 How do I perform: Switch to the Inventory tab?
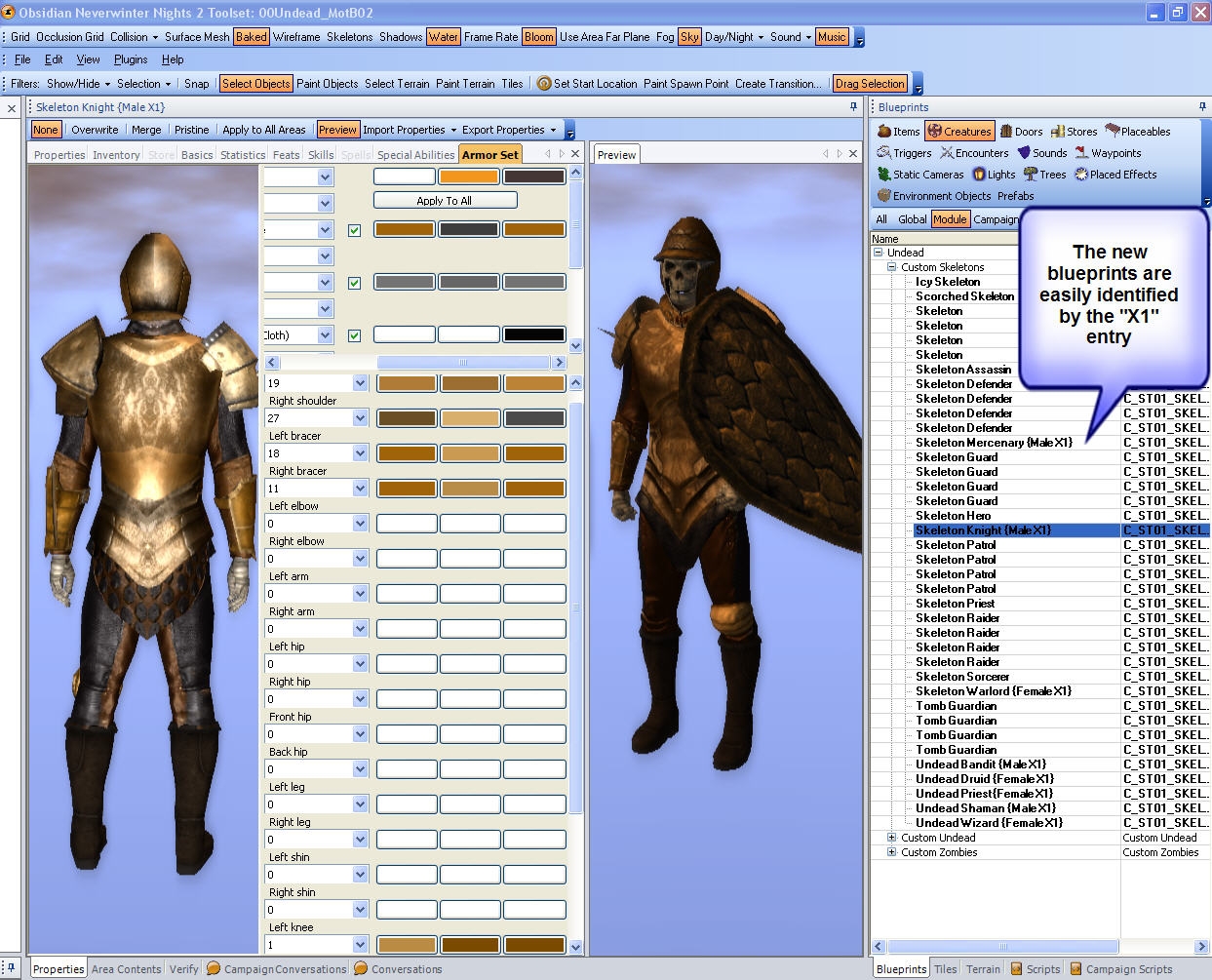(116, 155)
